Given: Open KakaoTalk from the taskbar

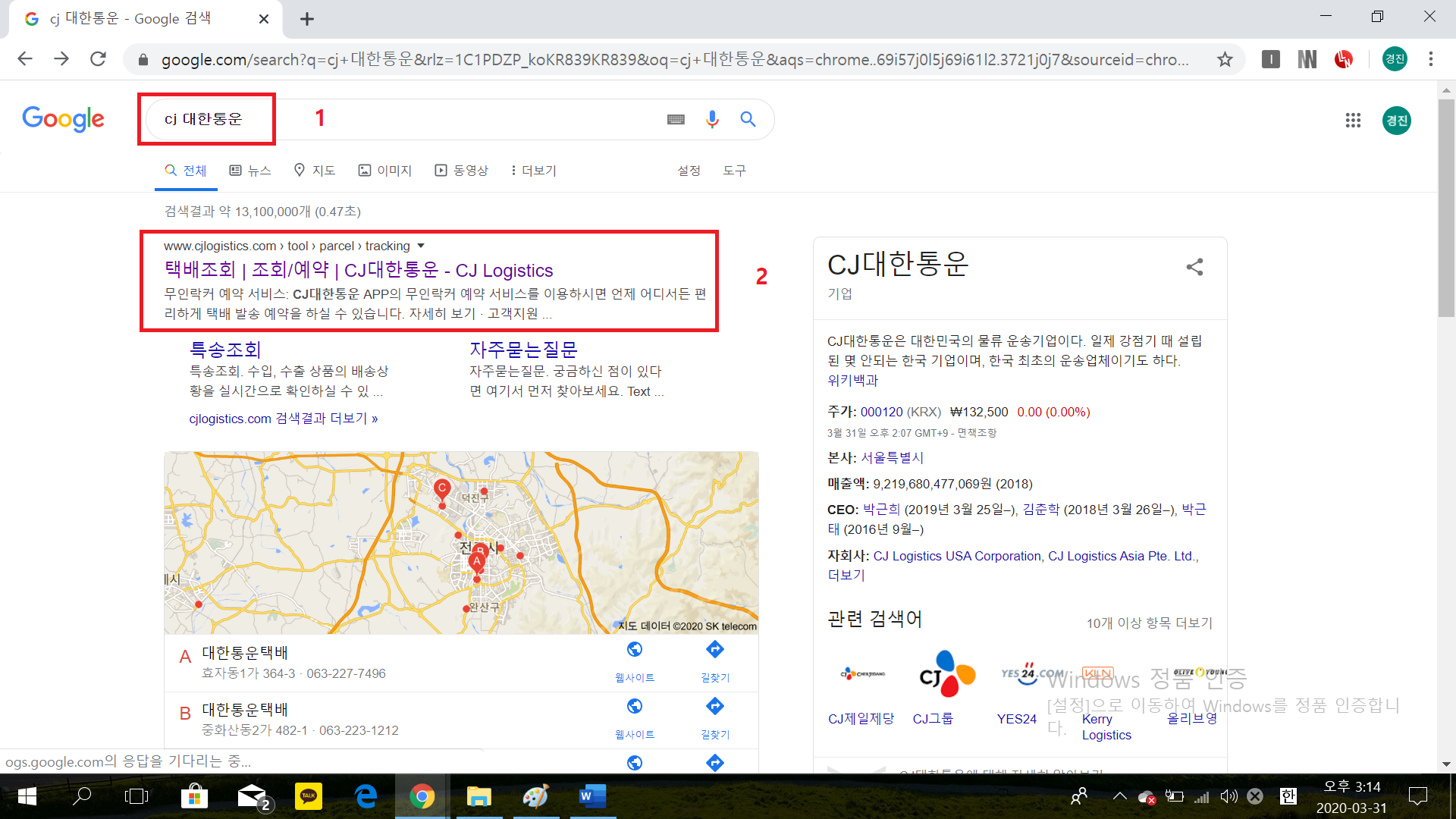Looking at the screenshot, I should point(309,796).
